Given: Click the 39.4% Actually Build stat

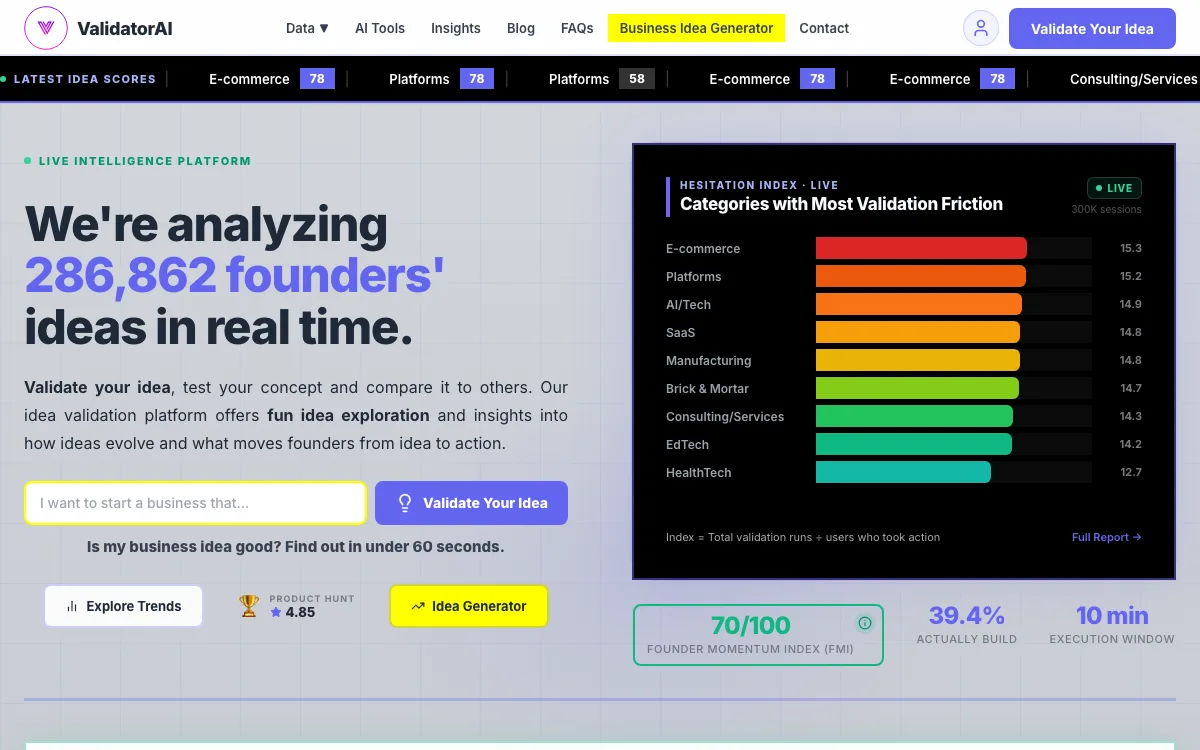Looking at the screenshot, I should tap(966, 625).
